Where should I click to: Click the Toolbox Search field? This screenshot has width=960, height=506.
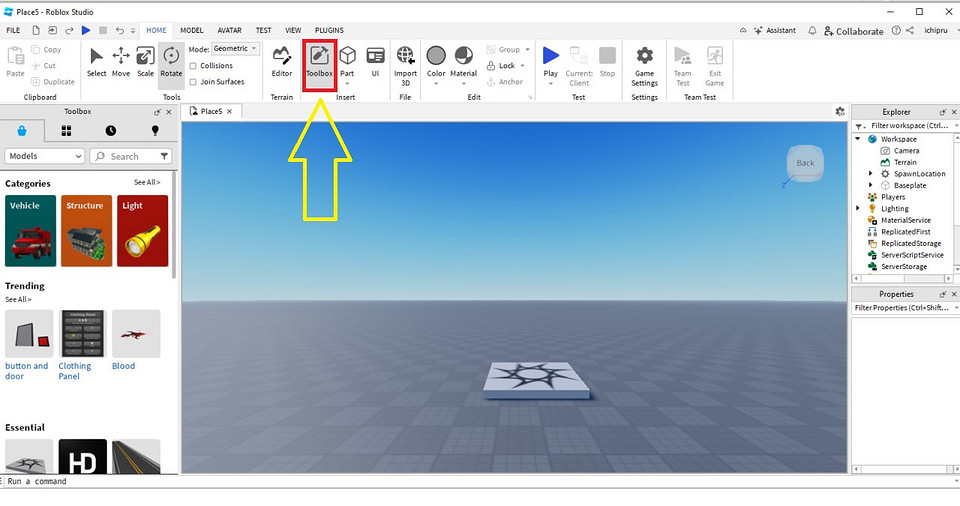pos(132,156)
